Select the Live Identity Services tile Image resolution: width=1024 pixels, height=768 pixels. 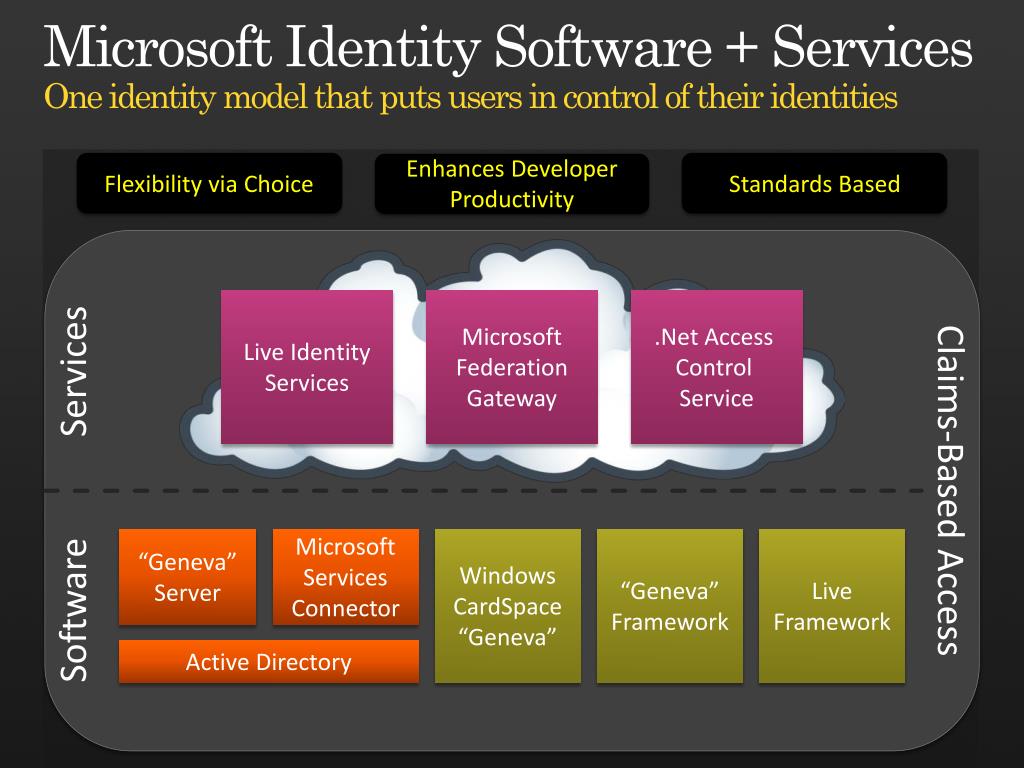click(x=307, y=367)
